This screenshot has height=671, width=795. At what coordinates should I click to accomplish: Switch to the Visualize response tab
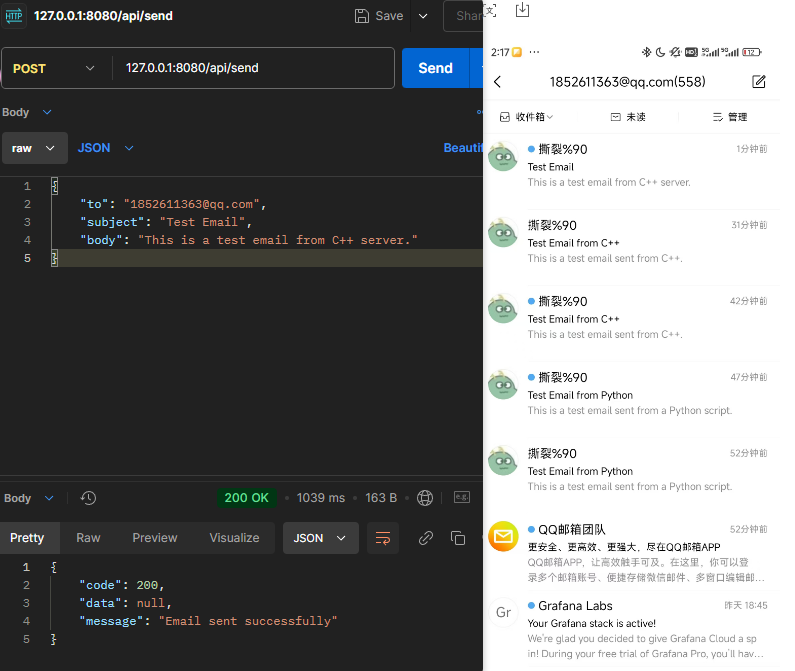(234, 538)
